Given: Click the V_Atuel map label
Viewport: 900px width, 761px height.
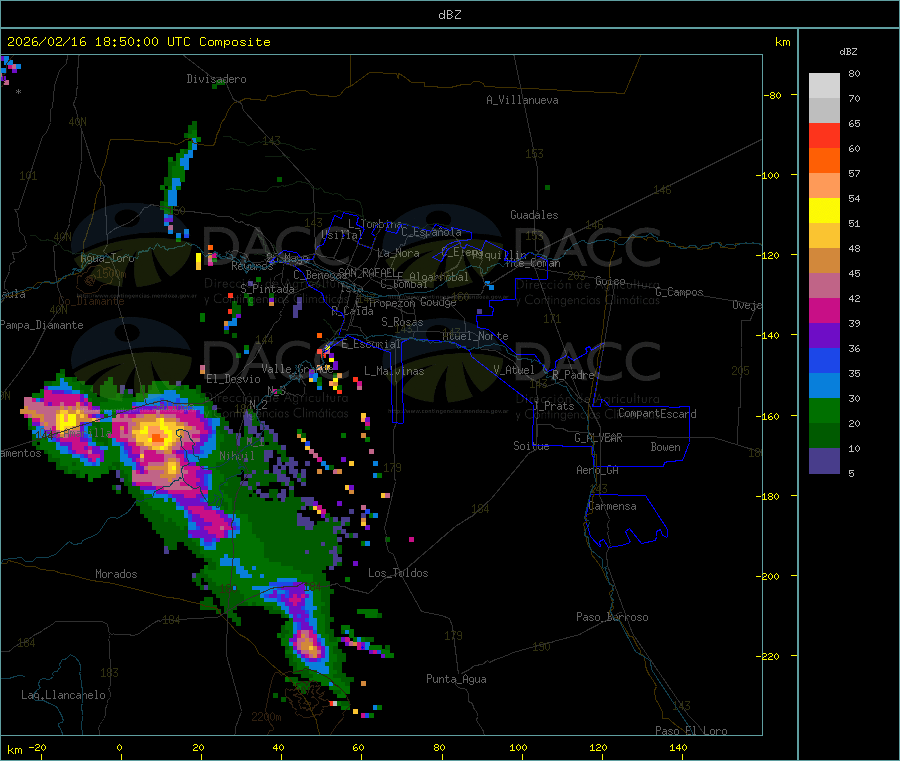Looking at the screenshot, I should [514, 370].
